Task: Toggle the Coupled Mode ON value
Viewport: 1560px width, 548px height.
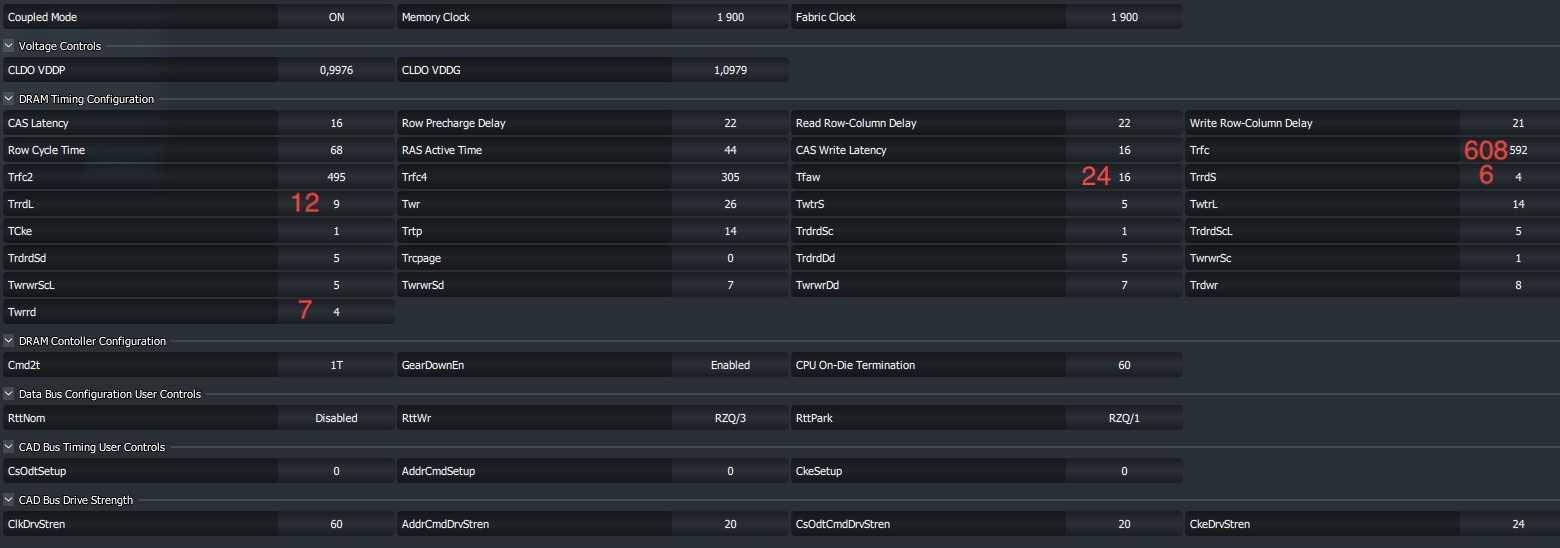Action: pyautogui.click(x=336, y=17)
